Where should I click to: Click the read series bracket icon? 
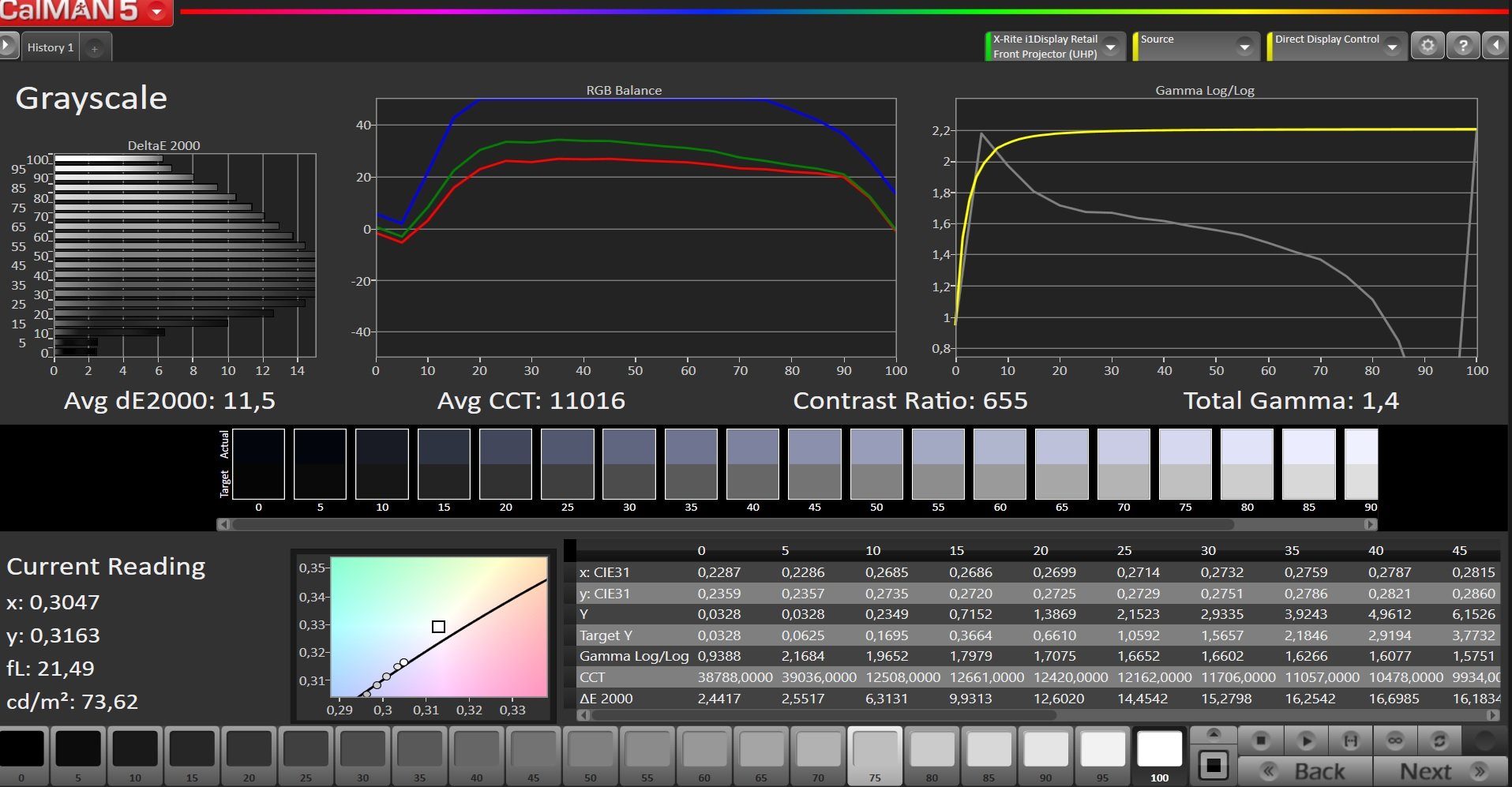tap(1350, 740)
